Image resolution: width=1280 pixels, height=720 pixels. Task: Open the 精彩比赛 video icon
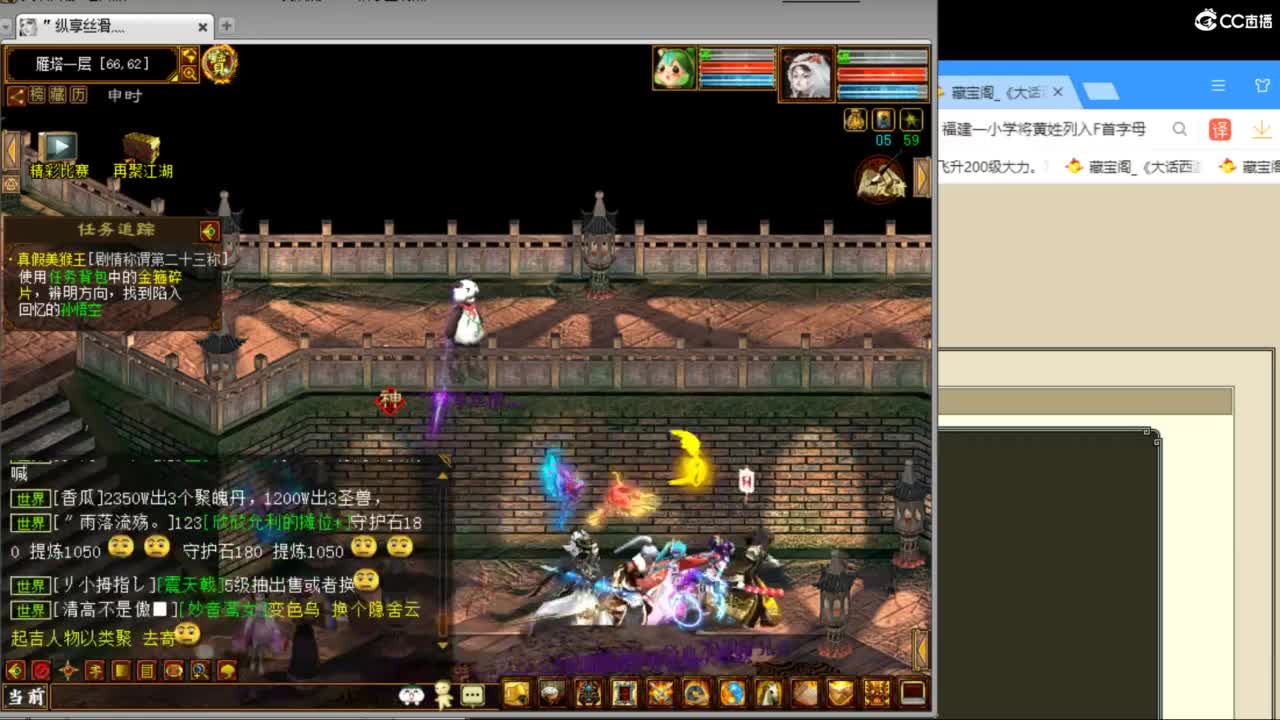tap(59, 148)
